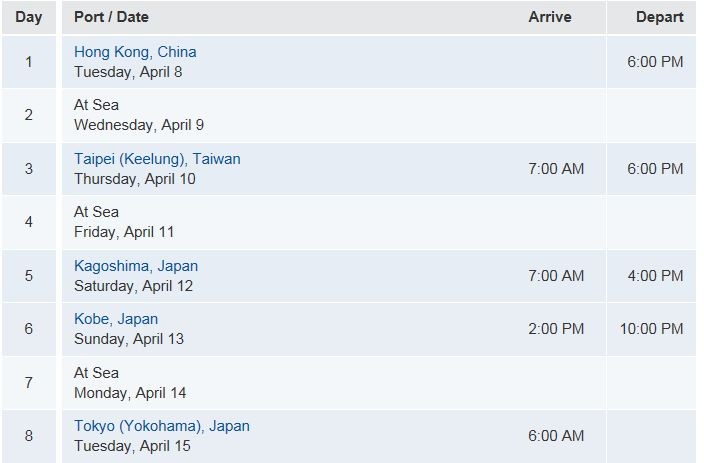The height and width of the screenshot is (463, 704).
Task: Select the At Sea Wednesday, April 9 row
Action: (349, 115)
